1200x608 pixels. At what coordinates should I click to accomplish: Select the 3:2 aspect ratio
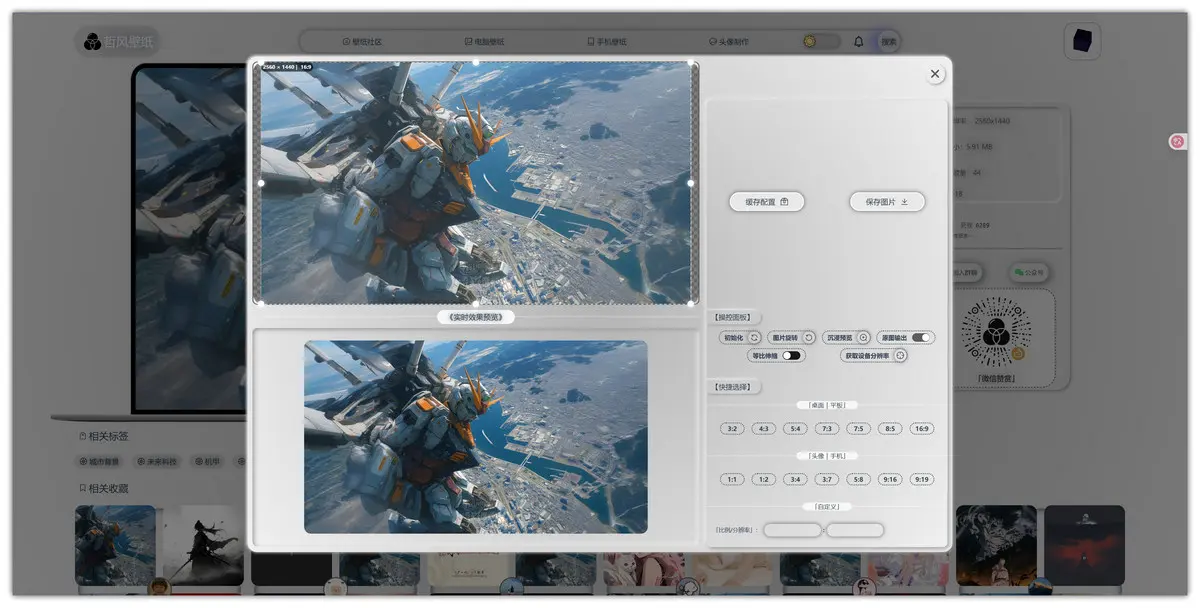732,429
